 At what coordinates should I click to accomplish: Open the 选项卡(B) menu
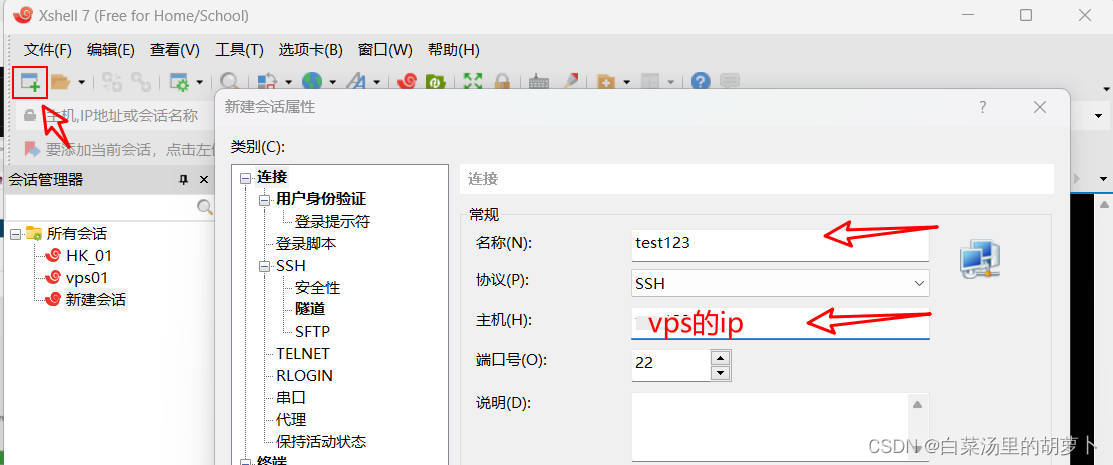(311, 50)
